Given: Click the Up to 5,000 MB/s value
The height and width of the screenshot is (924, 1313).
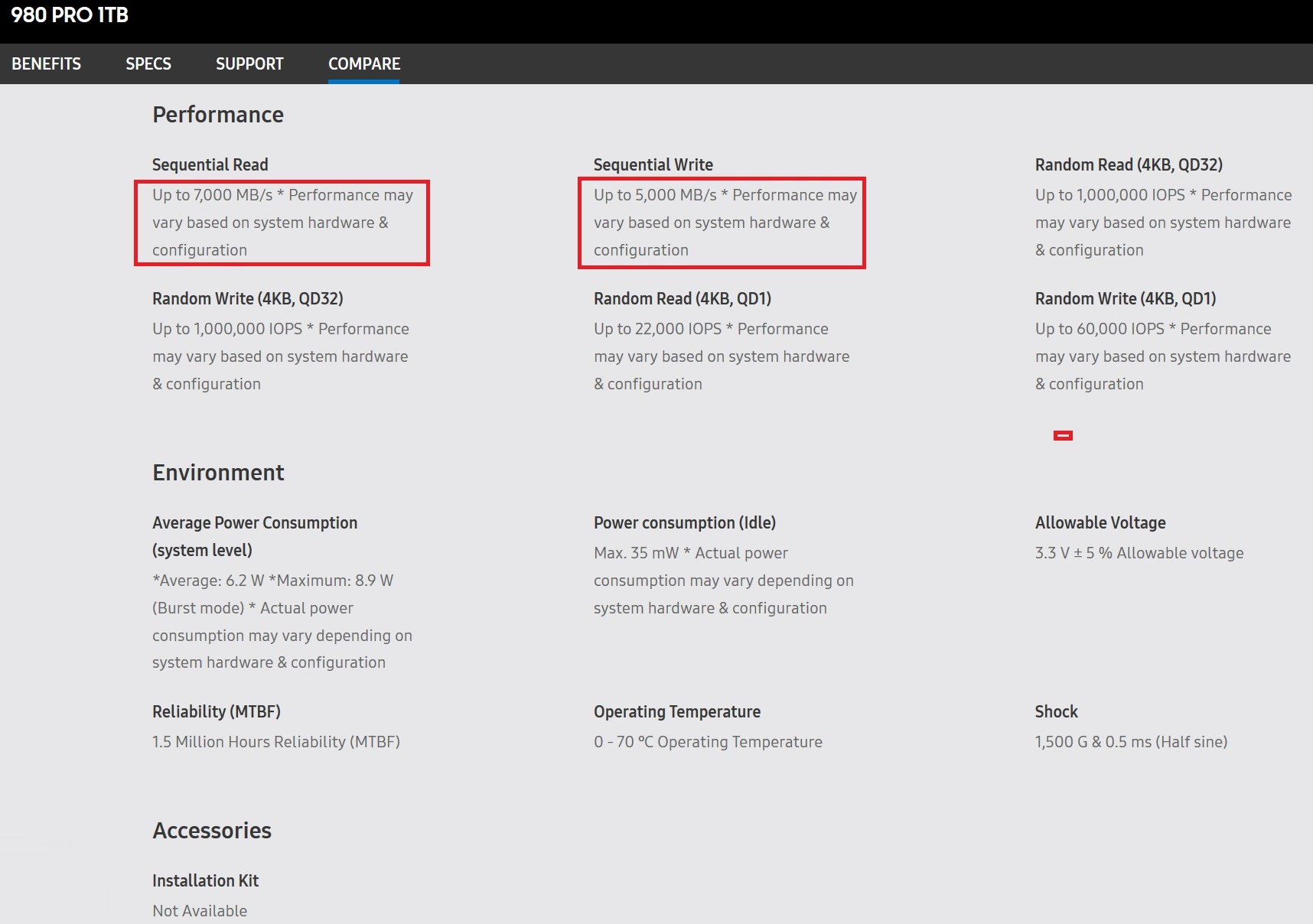Looking at the screenshot, I should tap(725, 223).
